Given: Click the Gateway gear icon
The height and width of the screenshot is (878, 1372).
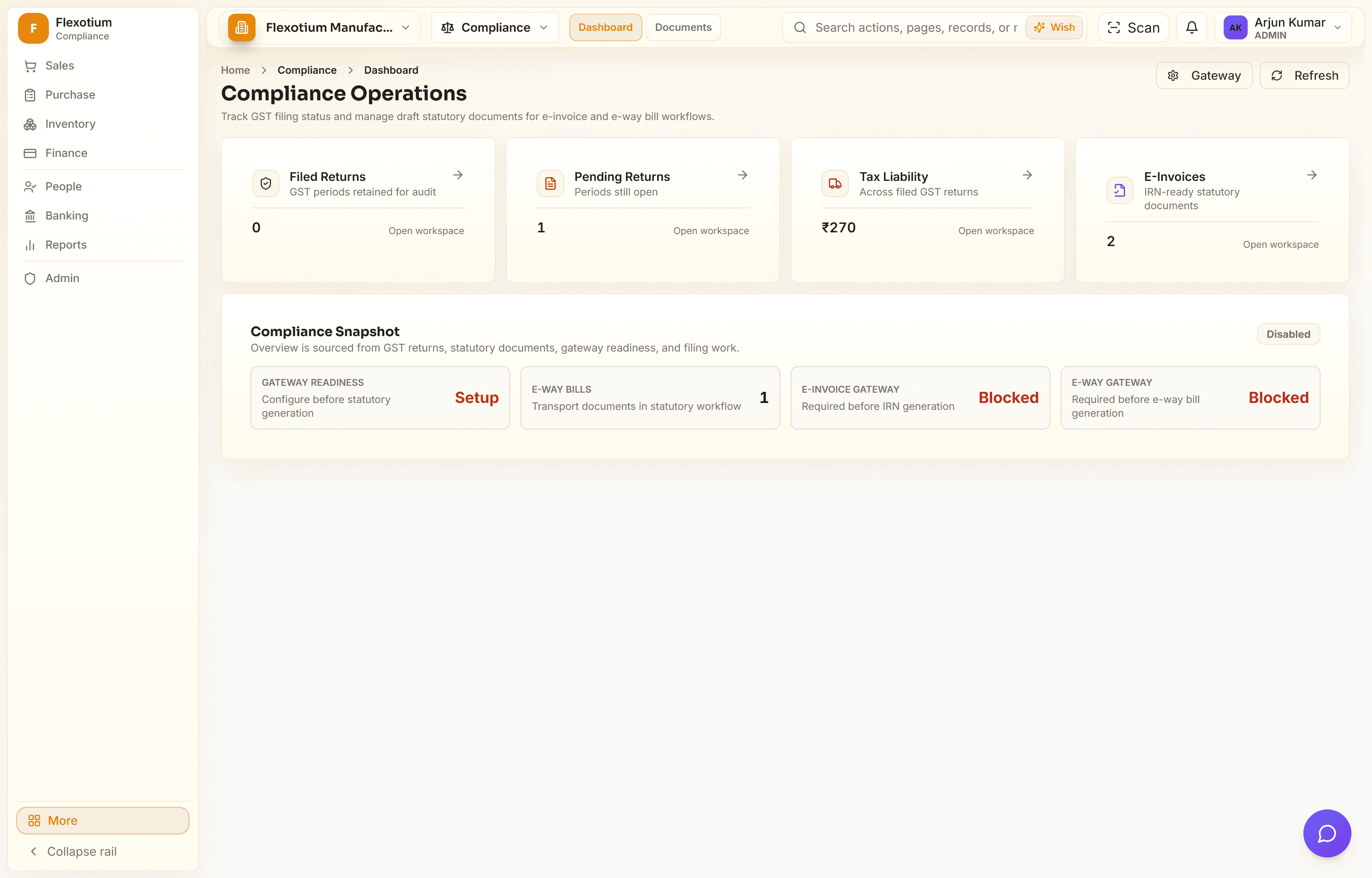Looking at the screenshot, I should [x=1173, y=76].
